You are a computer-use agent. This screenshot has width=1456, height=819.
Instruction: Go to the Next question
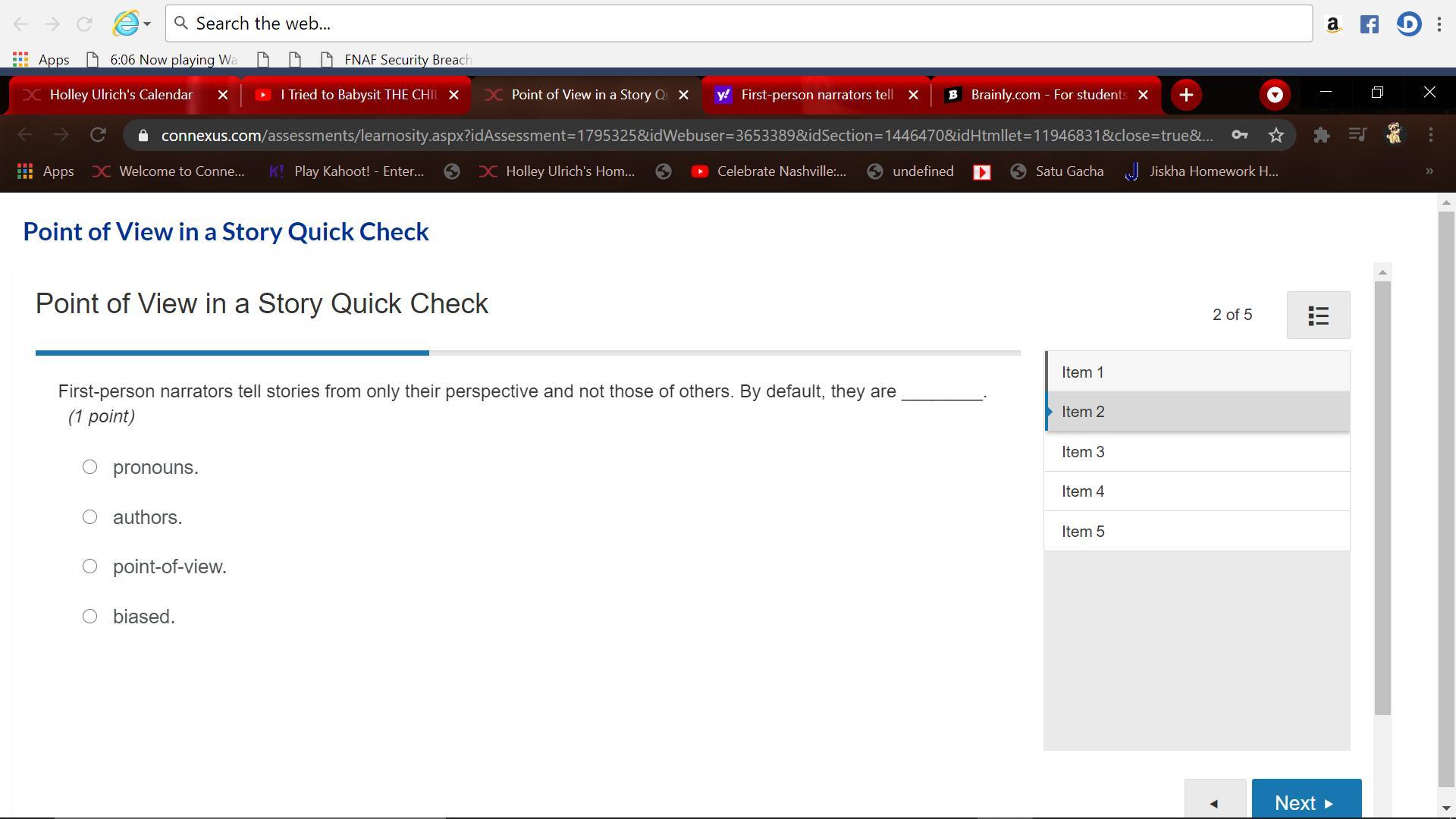tap(1306, 802)
